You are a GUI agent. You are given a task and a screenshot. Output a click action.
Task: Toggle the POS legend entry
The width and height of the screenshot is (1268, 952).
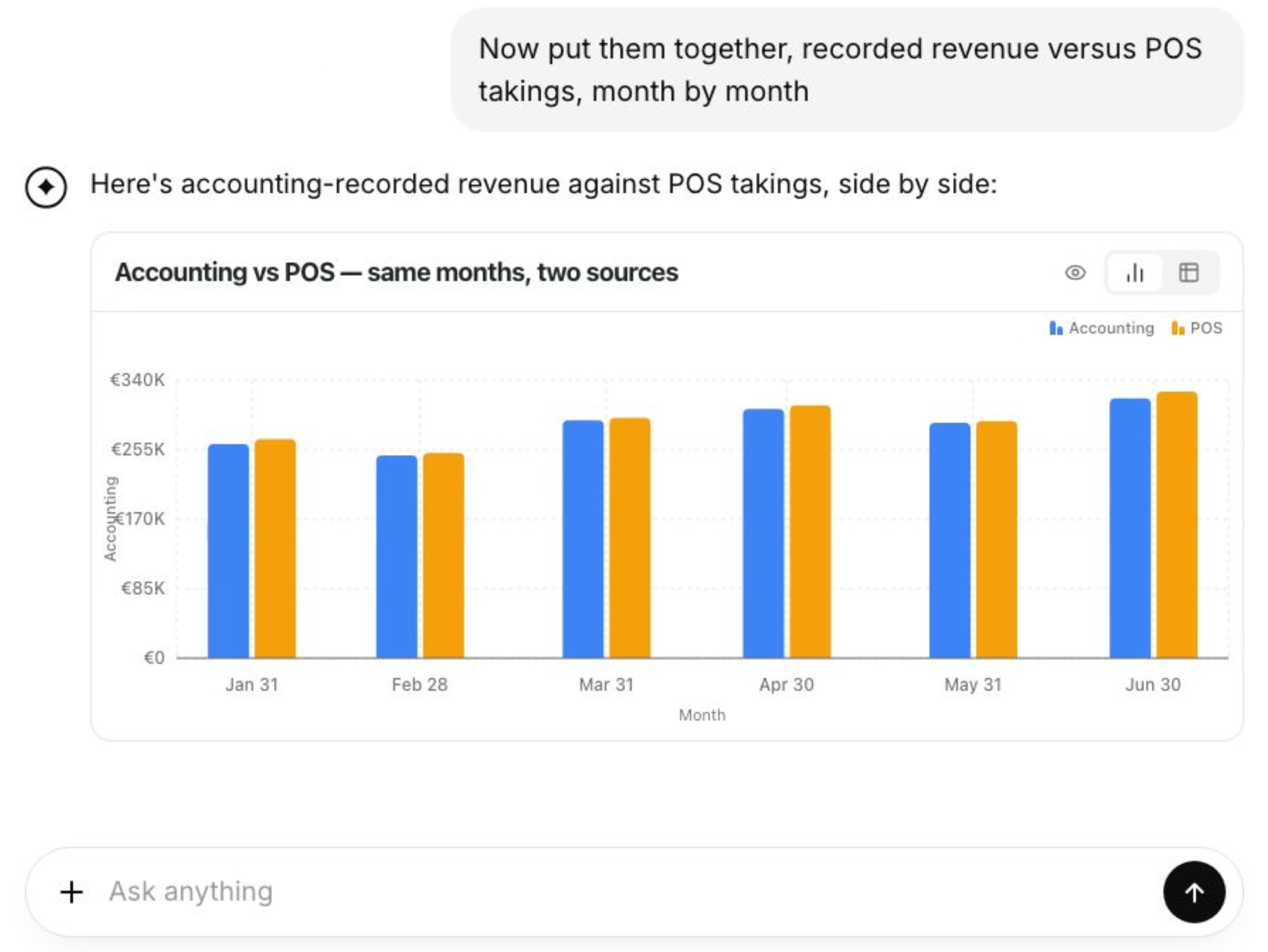pyautogui.click(x=1197, y=328)
